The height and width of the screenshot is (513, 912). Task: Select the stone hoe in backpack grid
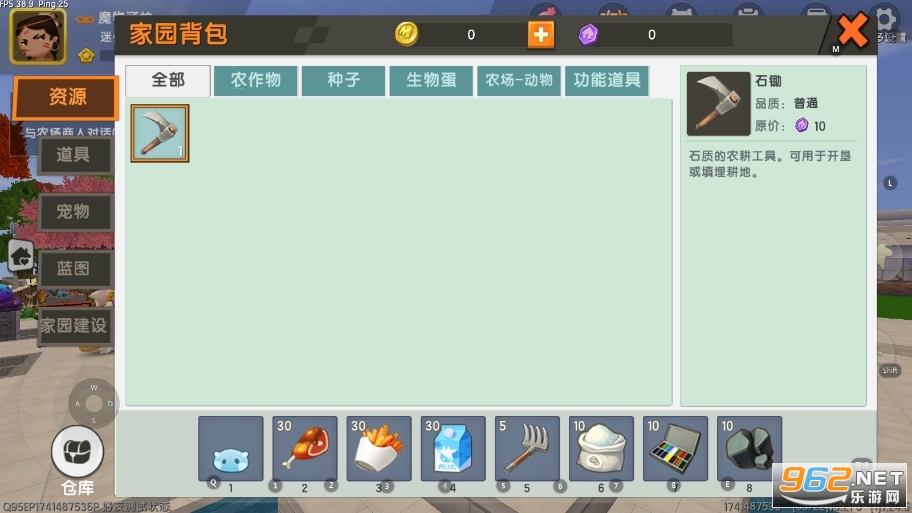pos(159,133)
